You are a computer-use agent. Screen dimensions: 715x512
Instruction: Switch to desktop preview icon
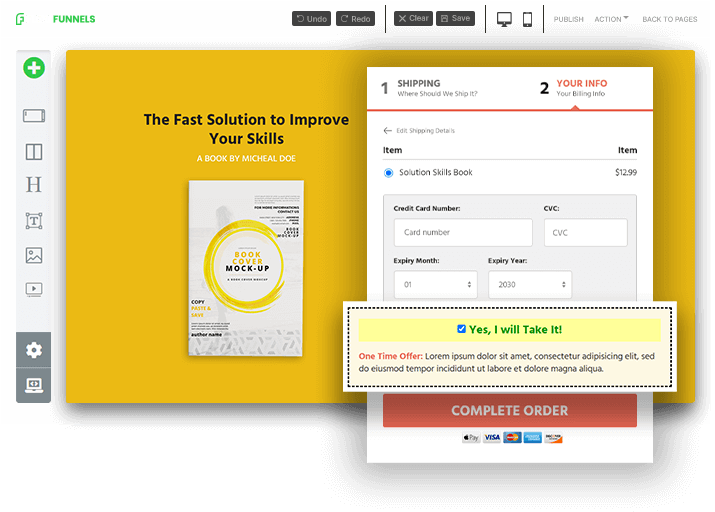click(x=504, y=19)
